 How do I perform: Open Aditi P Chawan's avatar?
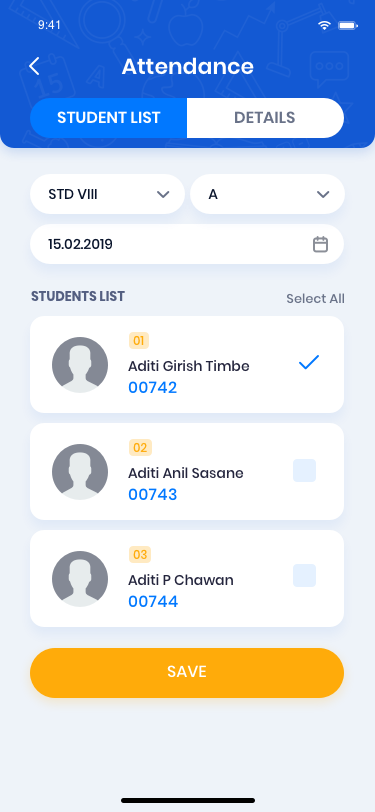pyautogui.click(x=80, y=578)
